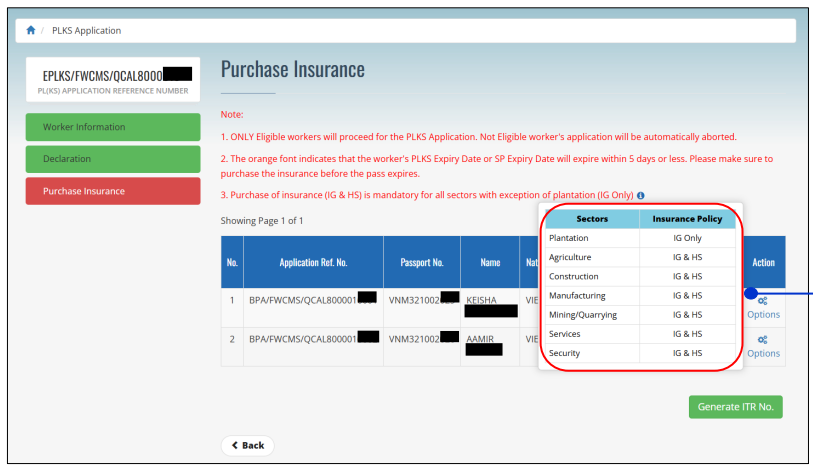Image resolution: width=813 pixels, height=468 pixels.
Task: Click Services sector row in tooltip
Action: 640,334
